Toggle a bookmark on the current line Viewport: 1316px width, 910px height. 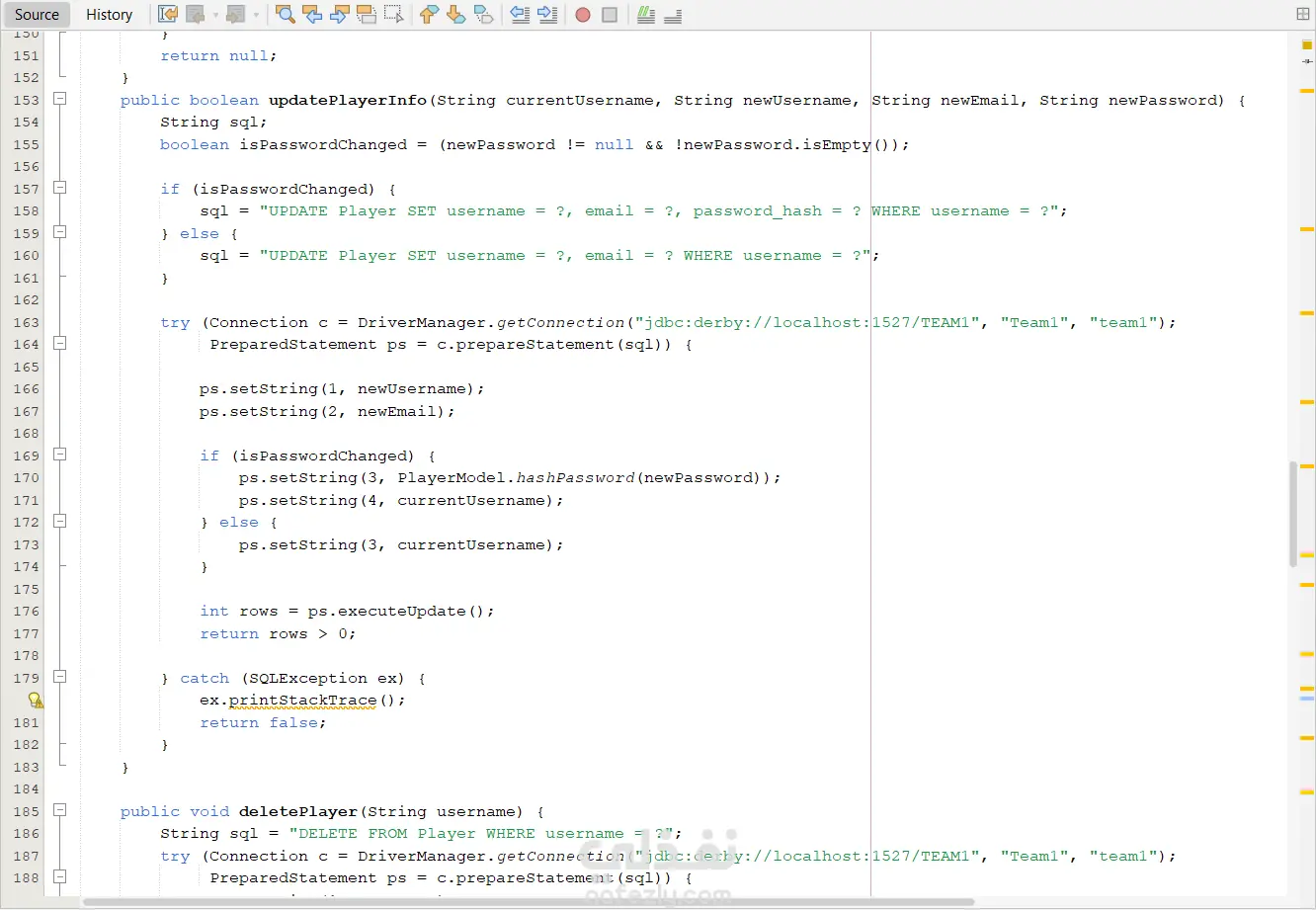[x=484, y=15]
